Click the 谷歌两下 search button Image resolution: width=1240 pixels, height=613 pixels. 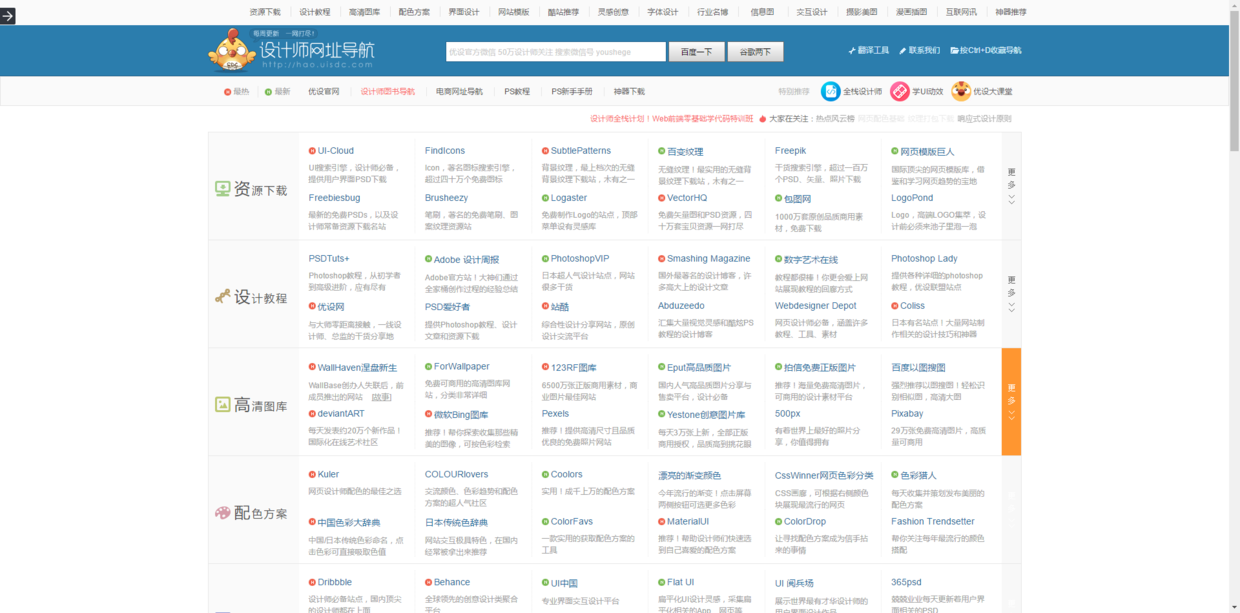tap(756, 52)
